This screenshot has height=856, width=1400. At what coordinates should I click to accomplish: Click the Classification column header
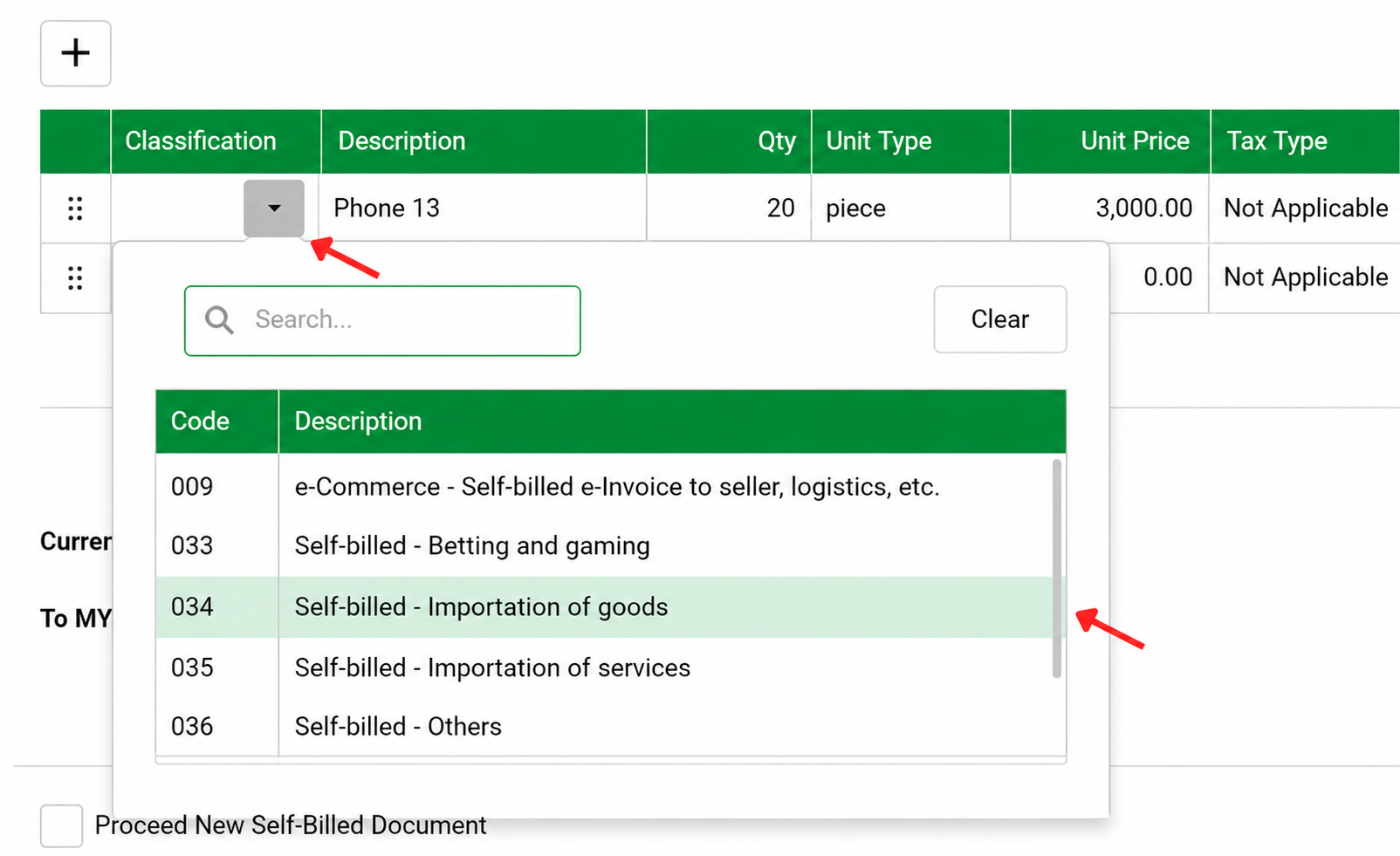point(216,141)
